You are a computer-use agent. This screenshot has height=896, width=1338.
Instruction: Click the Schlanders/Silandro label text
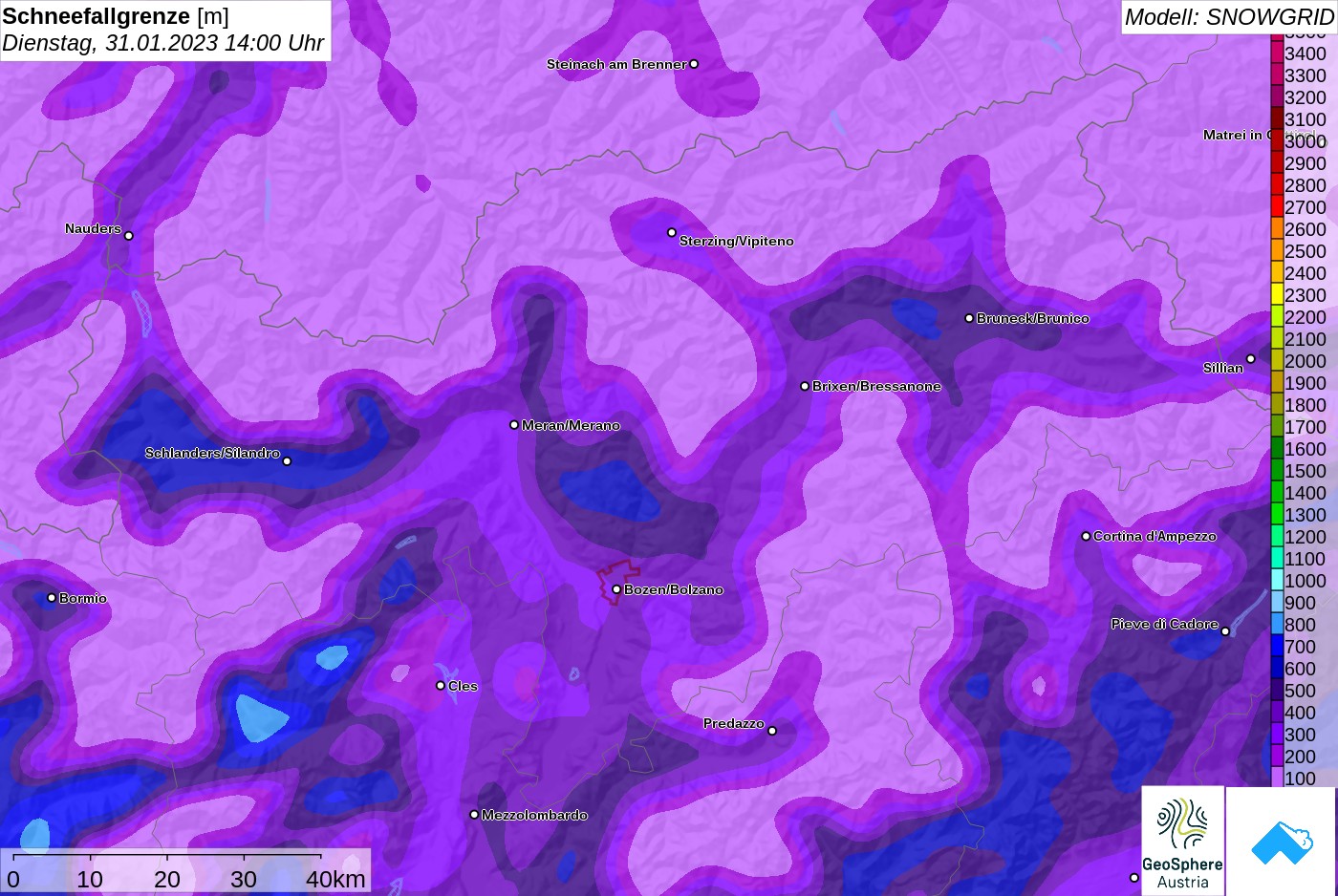click(212, 453)
